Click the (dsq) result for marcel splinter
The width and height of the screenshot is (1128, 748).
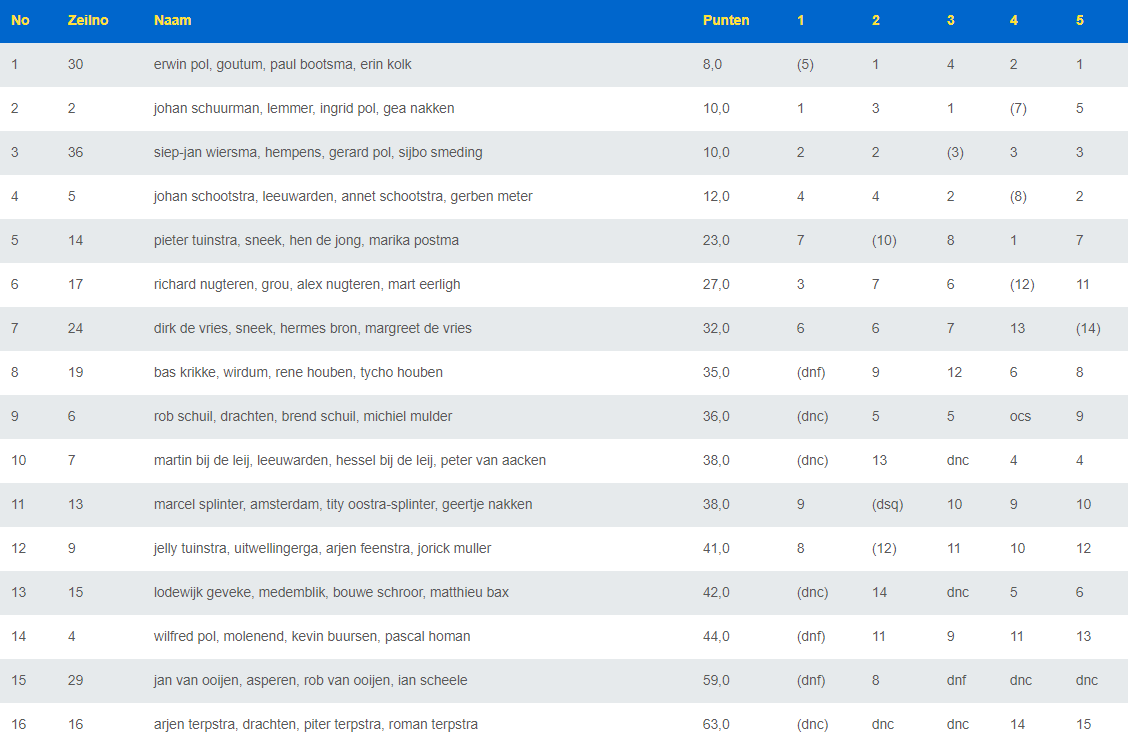(887, 504)
